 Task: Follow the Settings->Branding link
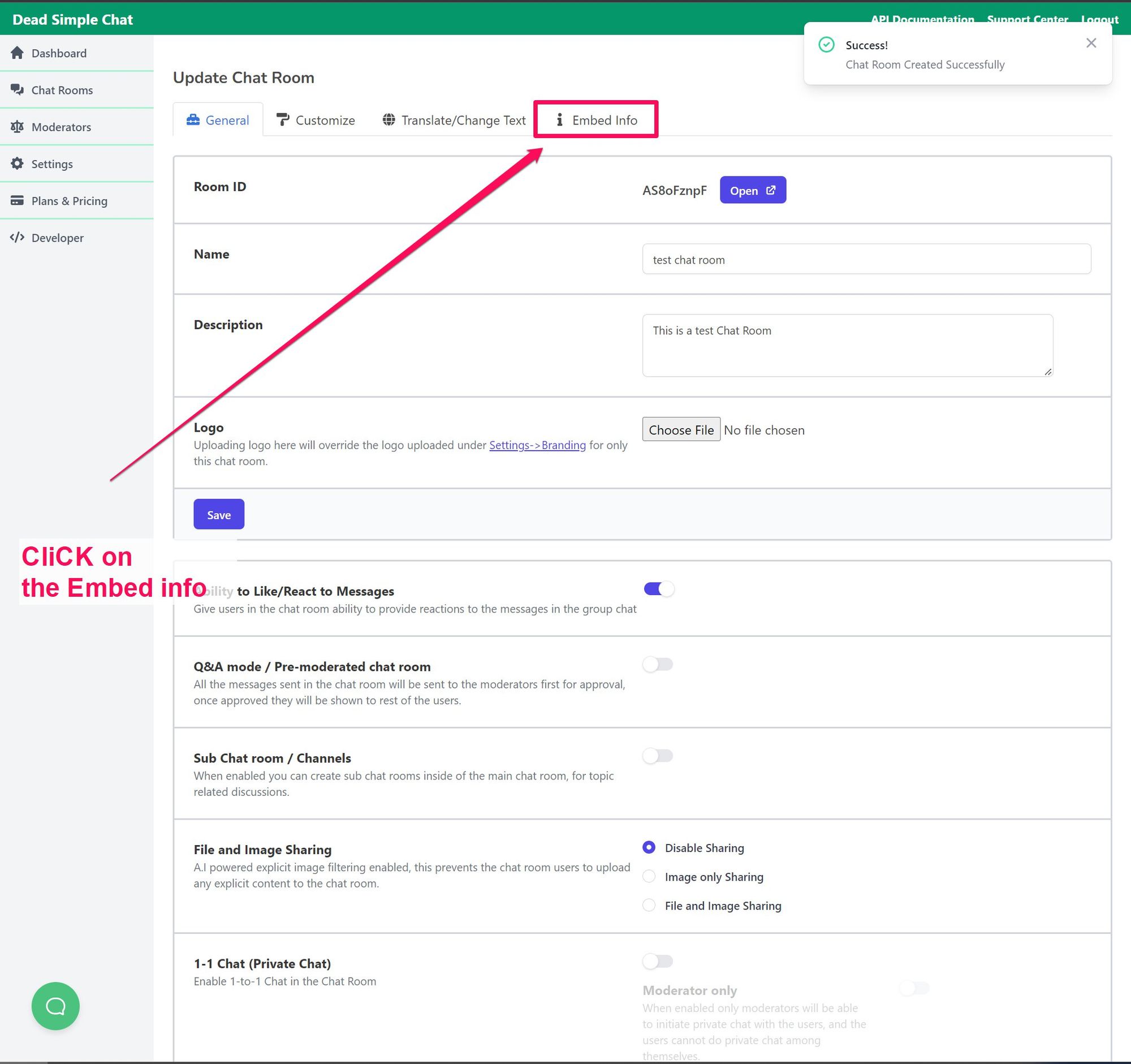[x=538, y=445]
